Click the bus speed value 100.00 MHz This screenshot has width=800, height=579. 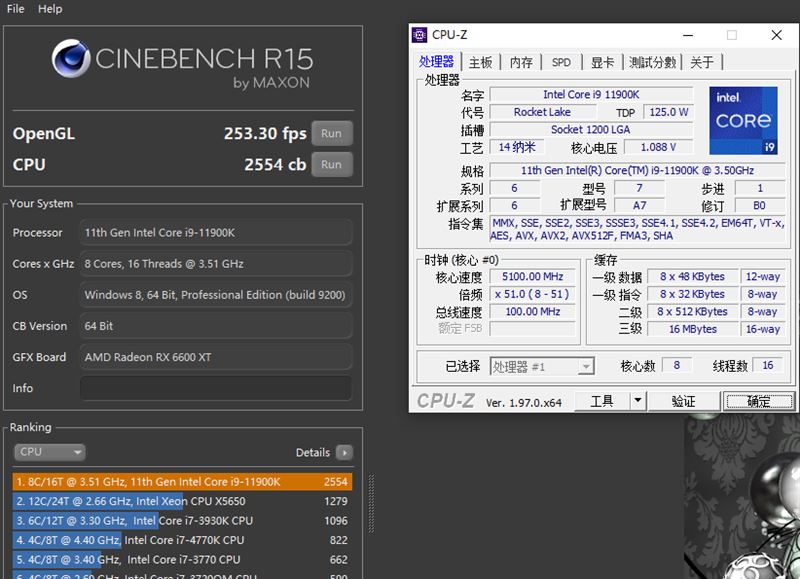tap(532, 311)
